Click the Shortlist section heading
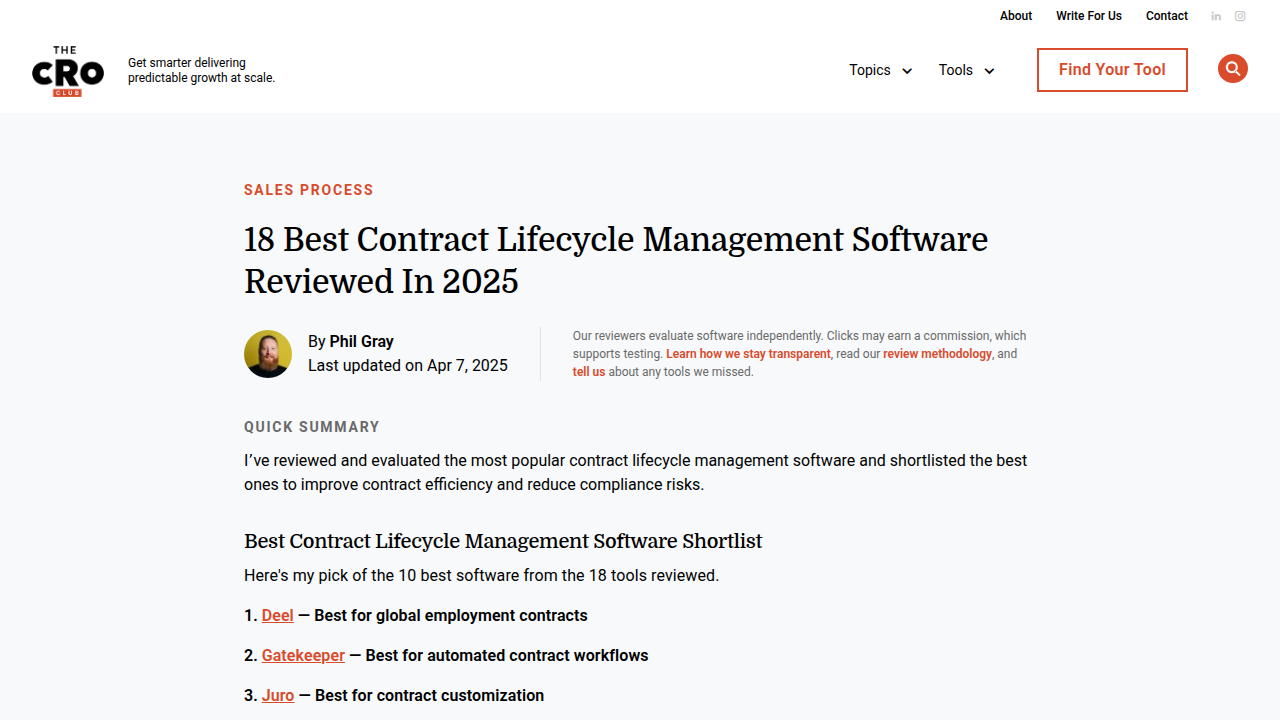This screenshot has width=1280, height=720. (503, 541)
